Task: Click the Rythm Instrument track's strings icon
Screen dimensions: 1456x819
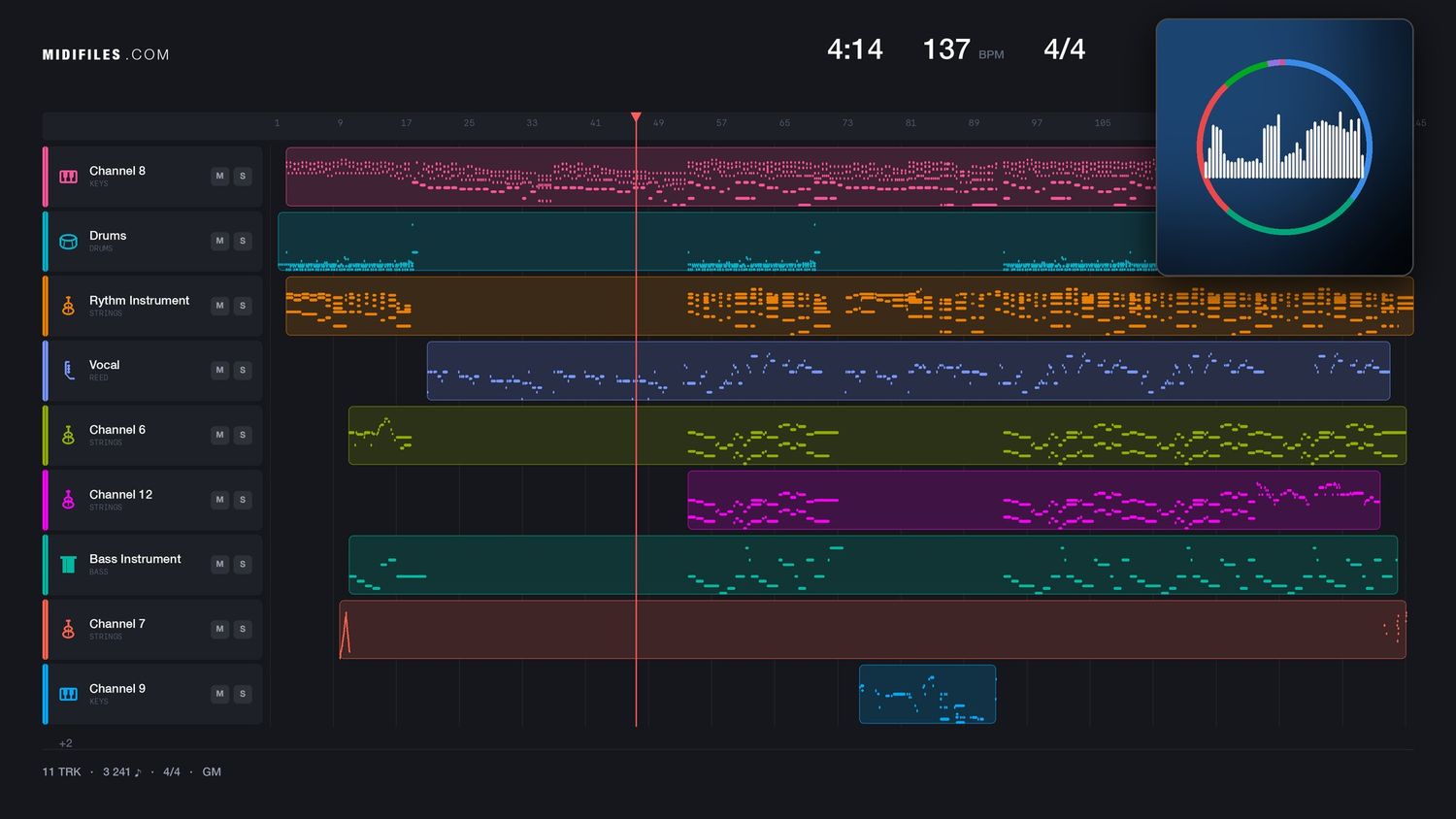Action: click(x=68, y=307)
